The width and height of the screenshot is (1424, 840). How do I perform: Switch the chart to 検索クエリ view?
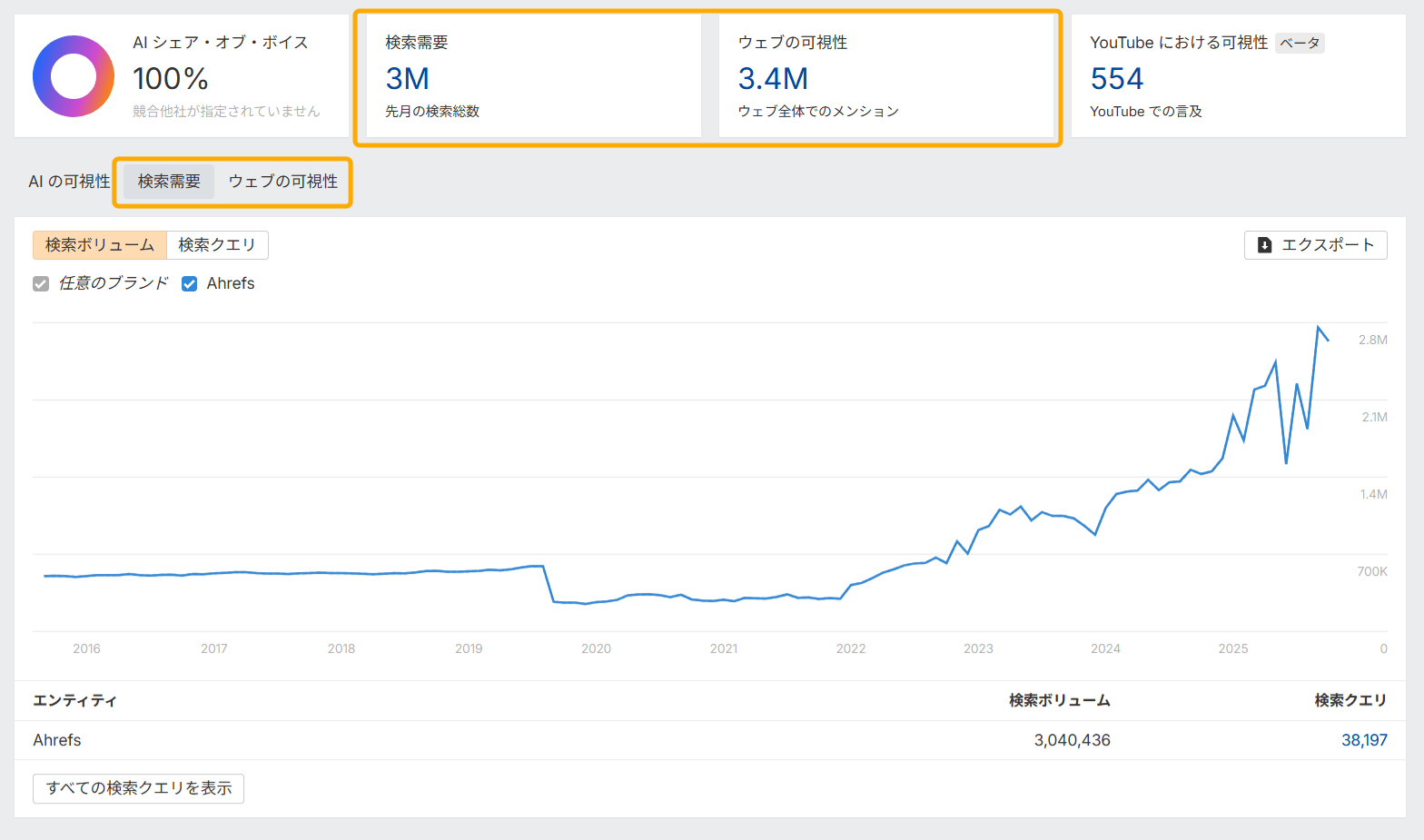(x=217, y=245)
